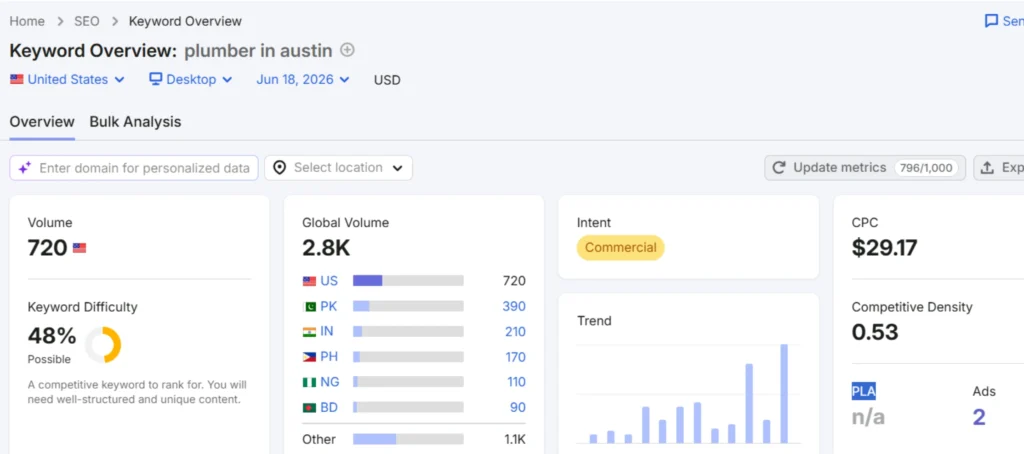Open the Jun 18, 2026 date dropdown
Viewport: 1024px width, 454px height.
pos(303,79)
